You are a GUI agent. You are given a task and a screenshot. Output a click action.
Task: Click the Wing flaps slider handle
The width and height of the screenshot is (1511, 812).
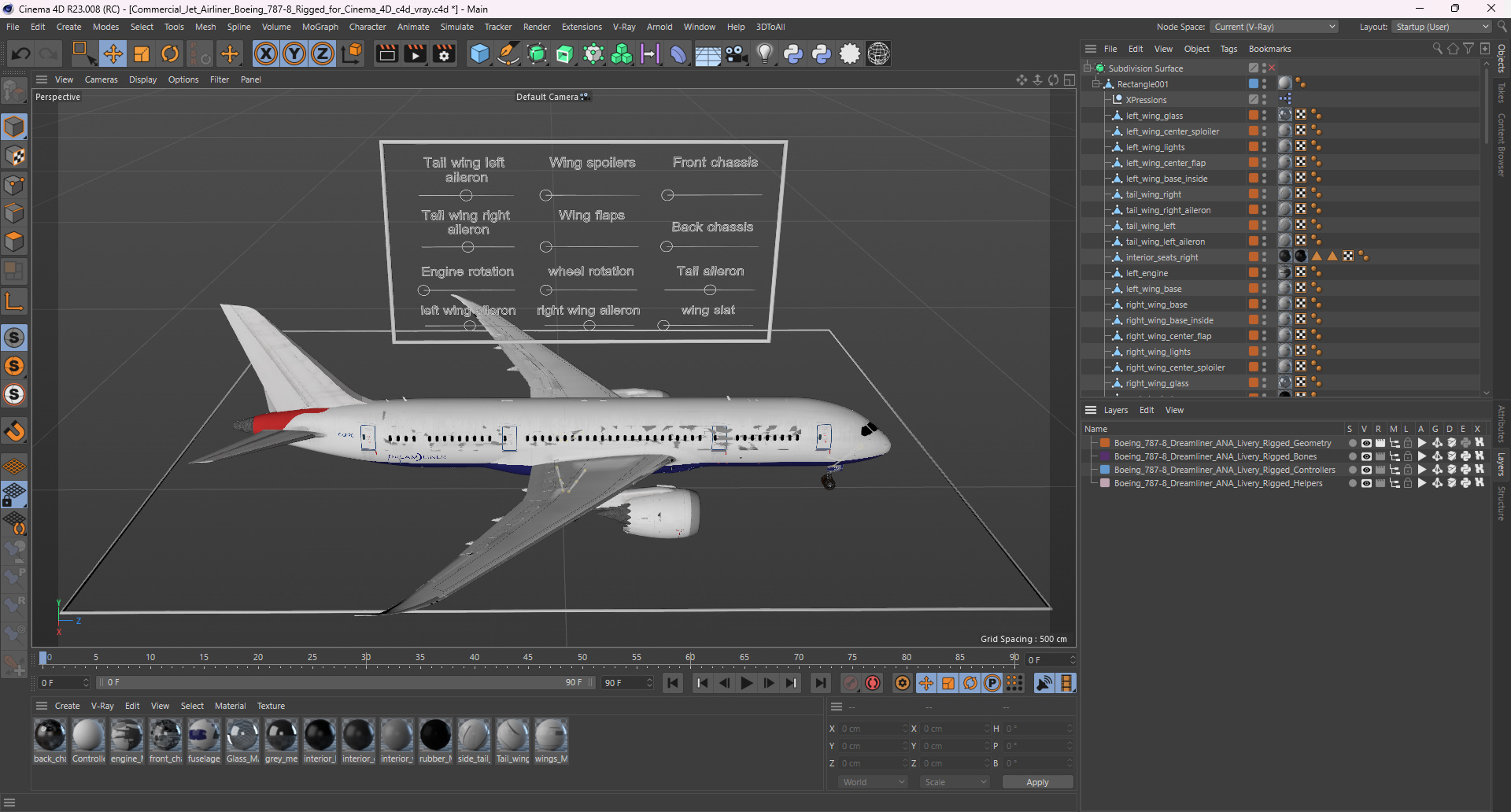[546, 247]
